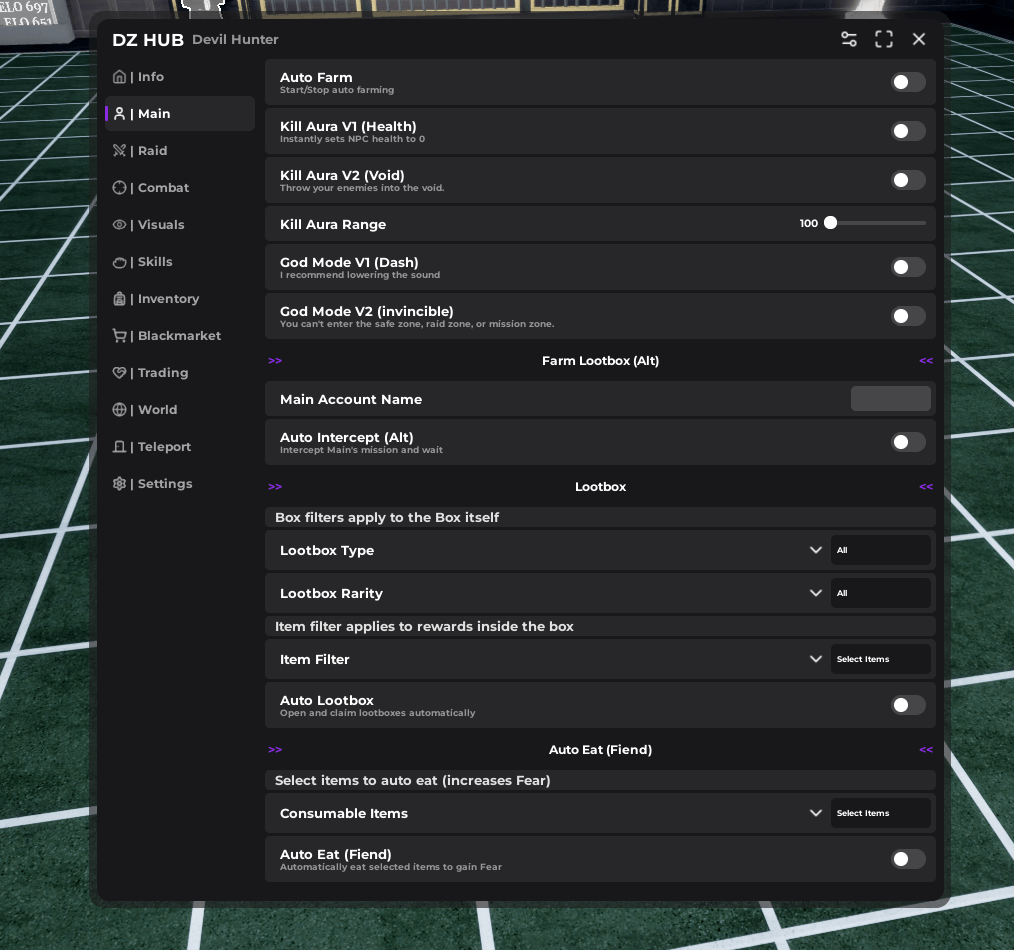The image size is (1014, 950).
Task: Click the crosshair Combat icon
Action: [x=119, y=188]
